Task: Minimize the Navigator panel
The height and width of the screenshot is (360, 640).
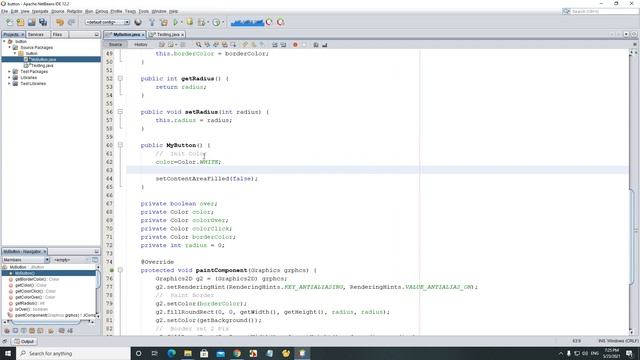Action: pos(96,251)
